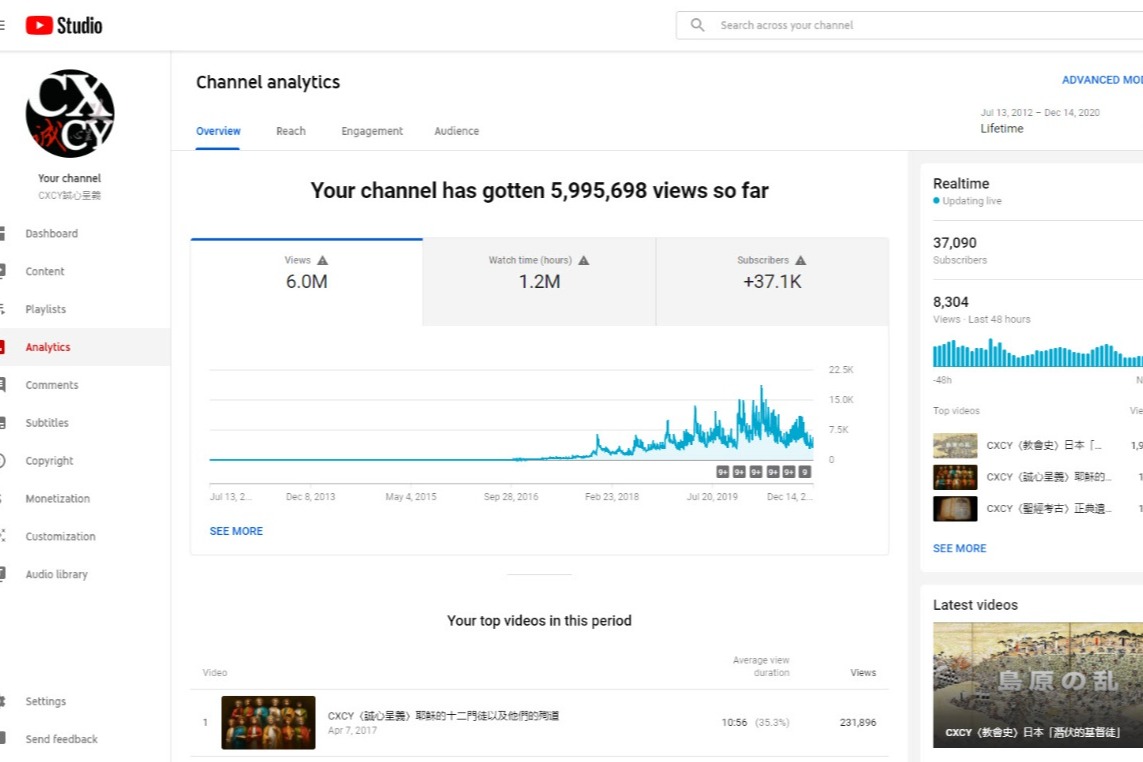
Task: Click SEE MORE in the Realtime panel
Action: click(959, 548)
